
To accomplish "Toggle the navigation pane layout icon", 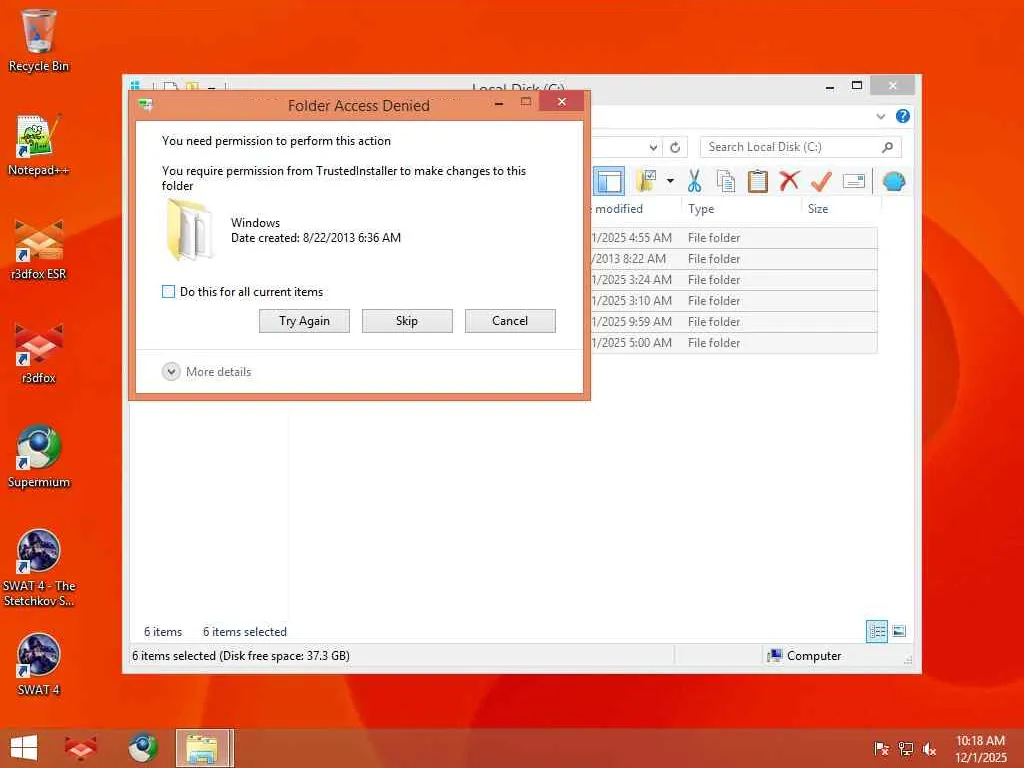I will (x=609, y=181).
